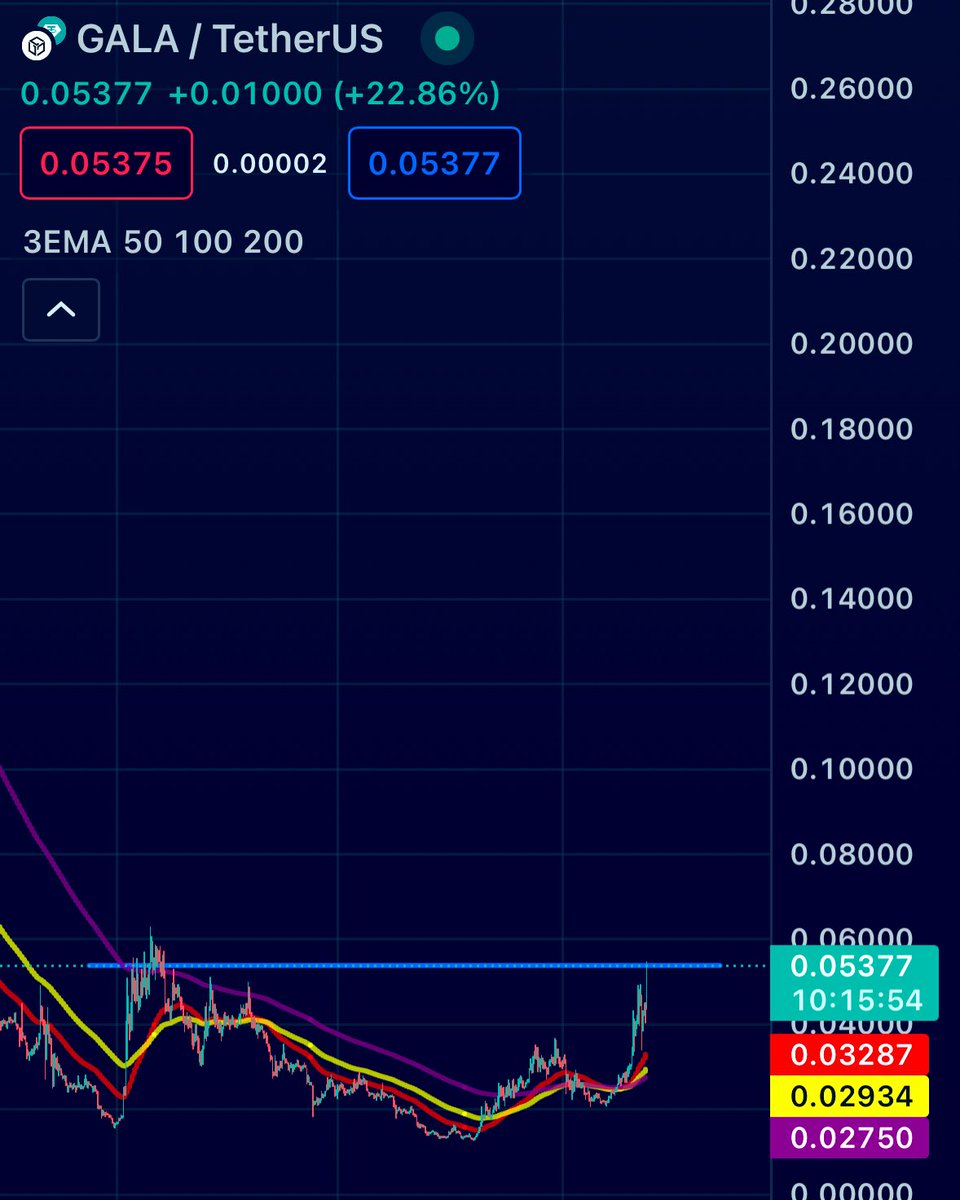Click the 0.14000 price axis label
Image resolution: width=960 pixels, height=1200 pixels.
click(x=851, y=599)
